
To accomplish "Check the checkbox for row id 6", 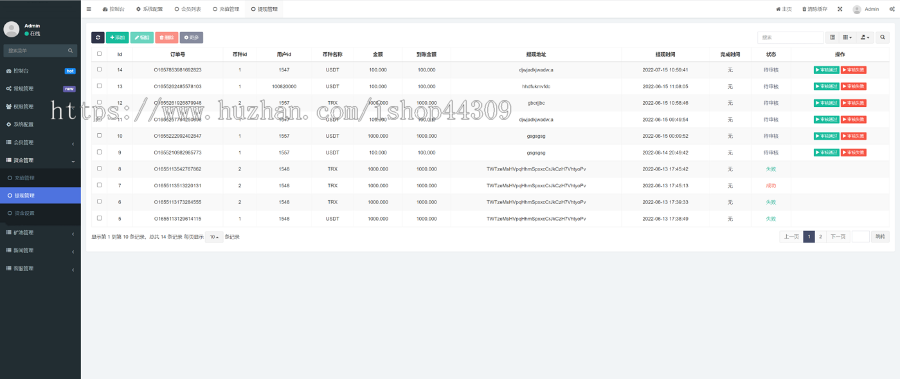I will pos(99,202).
